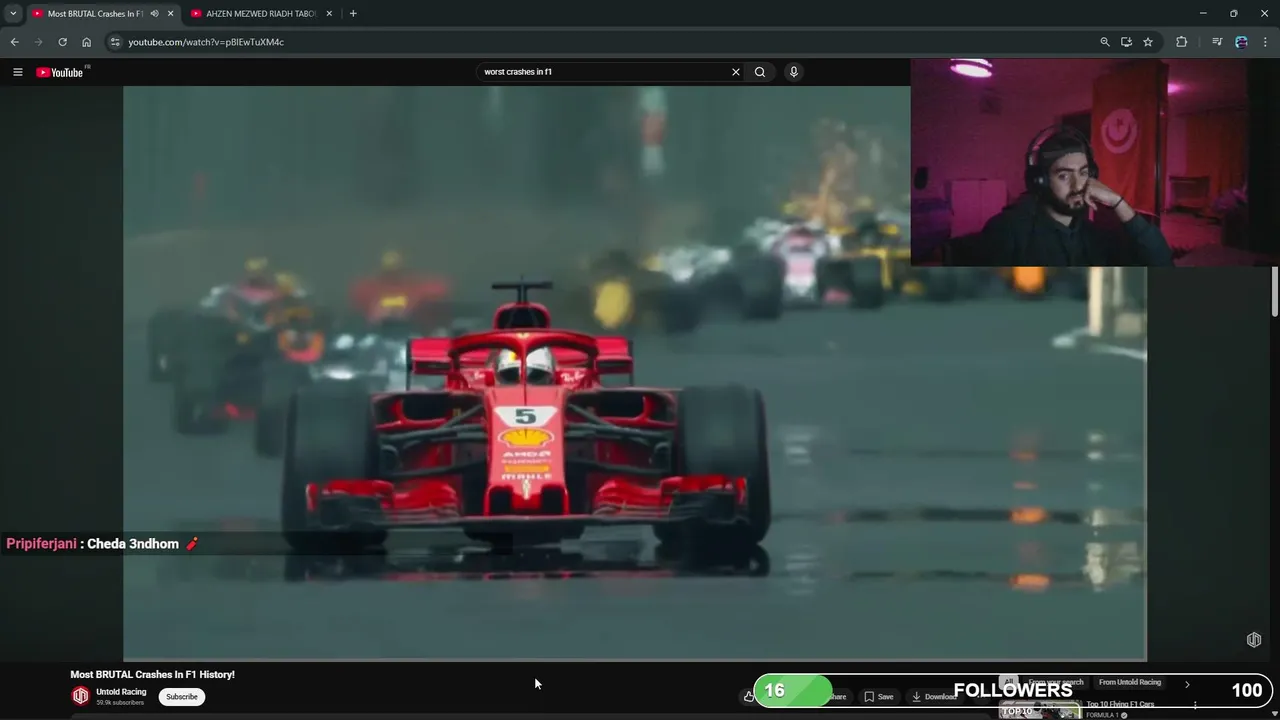Image resolution: width=1280 pixels, height=720 pixels.
Task: Filter suggestions by From Untold Racing
Action: click(x=1130, y=683)
